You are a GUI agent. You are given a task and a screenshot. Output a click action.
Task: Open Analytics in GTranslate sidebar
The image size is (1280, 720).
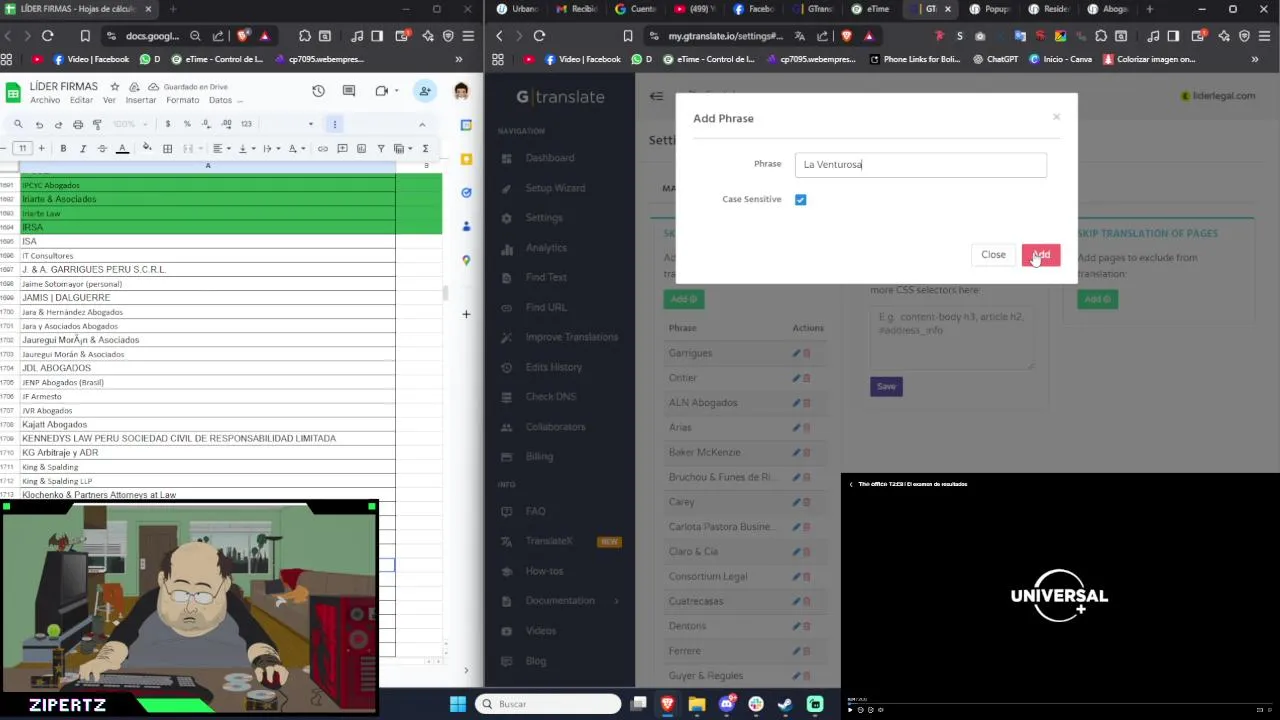coord(546,248)
